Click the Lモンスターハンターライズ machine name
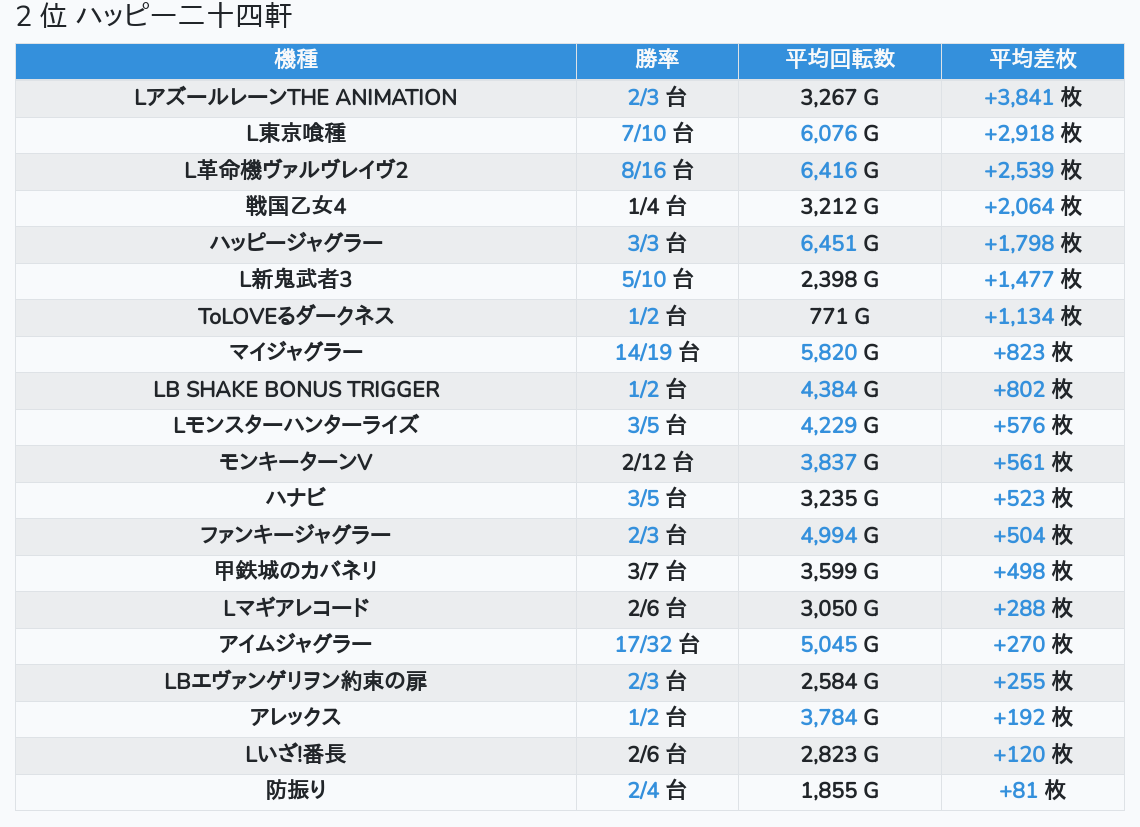 pyautogui.click(x=296, y=426)
